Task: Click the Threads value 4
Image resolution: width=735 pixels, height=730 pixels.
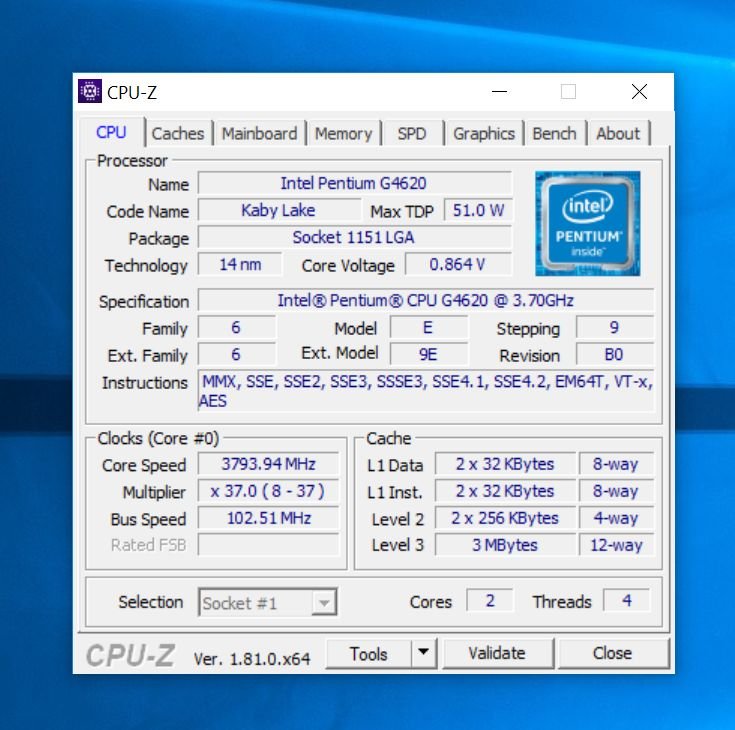Action: click(627, 601)
